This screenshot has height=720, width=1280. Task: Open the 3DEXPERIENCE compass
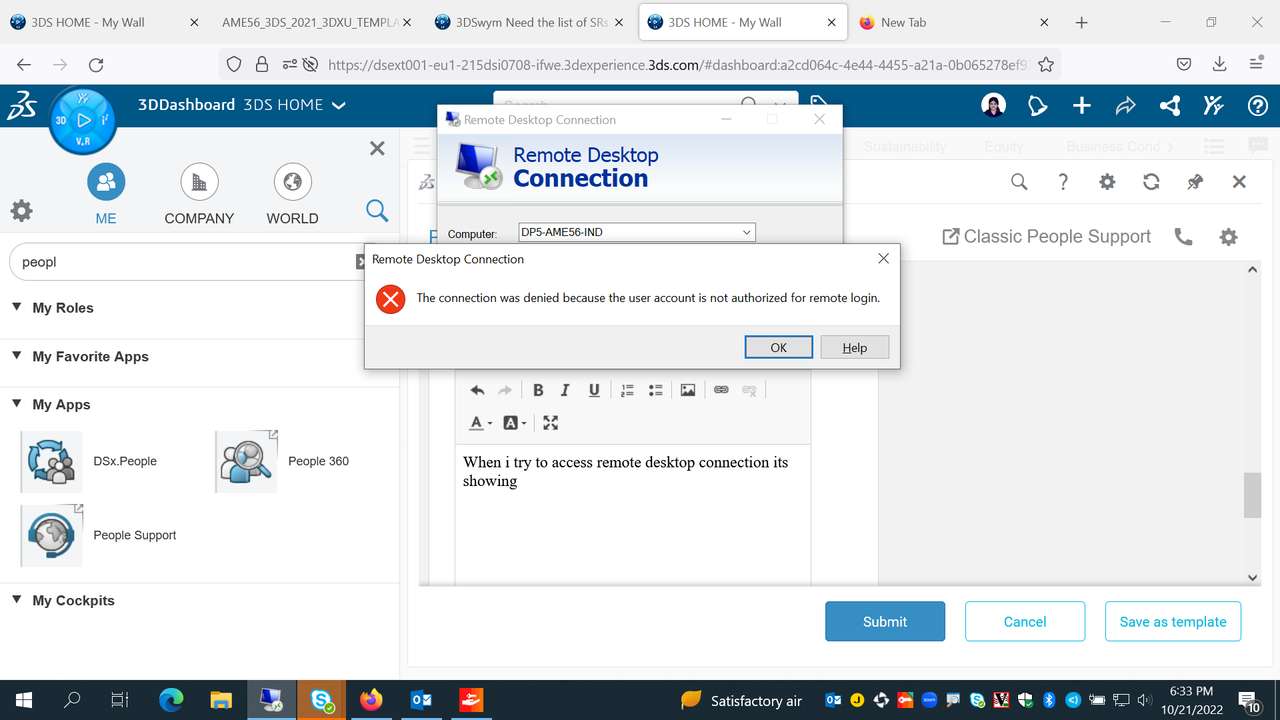pyautogui.click(x=83, y=120)
